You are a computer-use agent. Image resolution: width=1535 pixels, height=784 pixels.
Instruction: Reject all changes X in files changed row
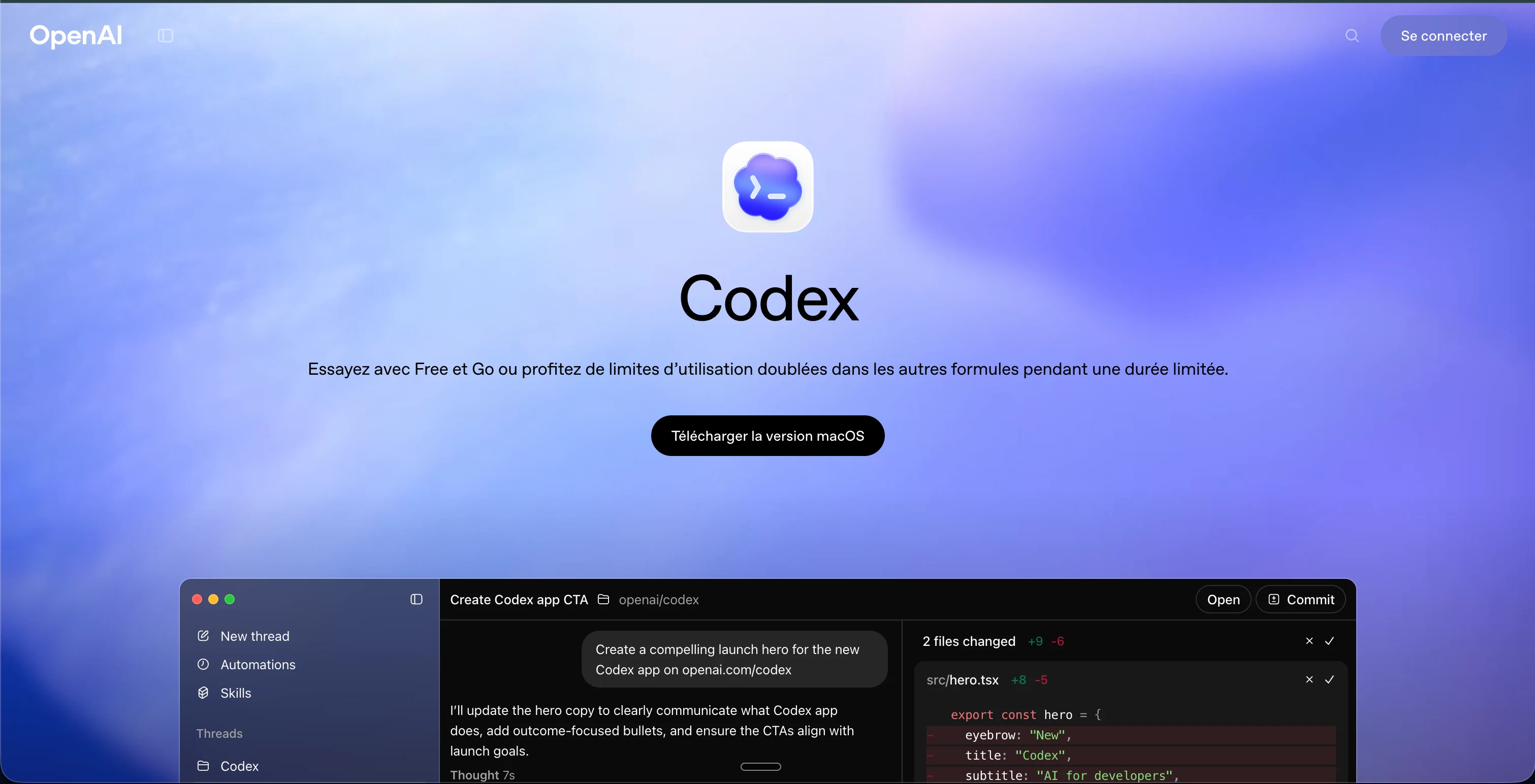tap(1309, 641)
